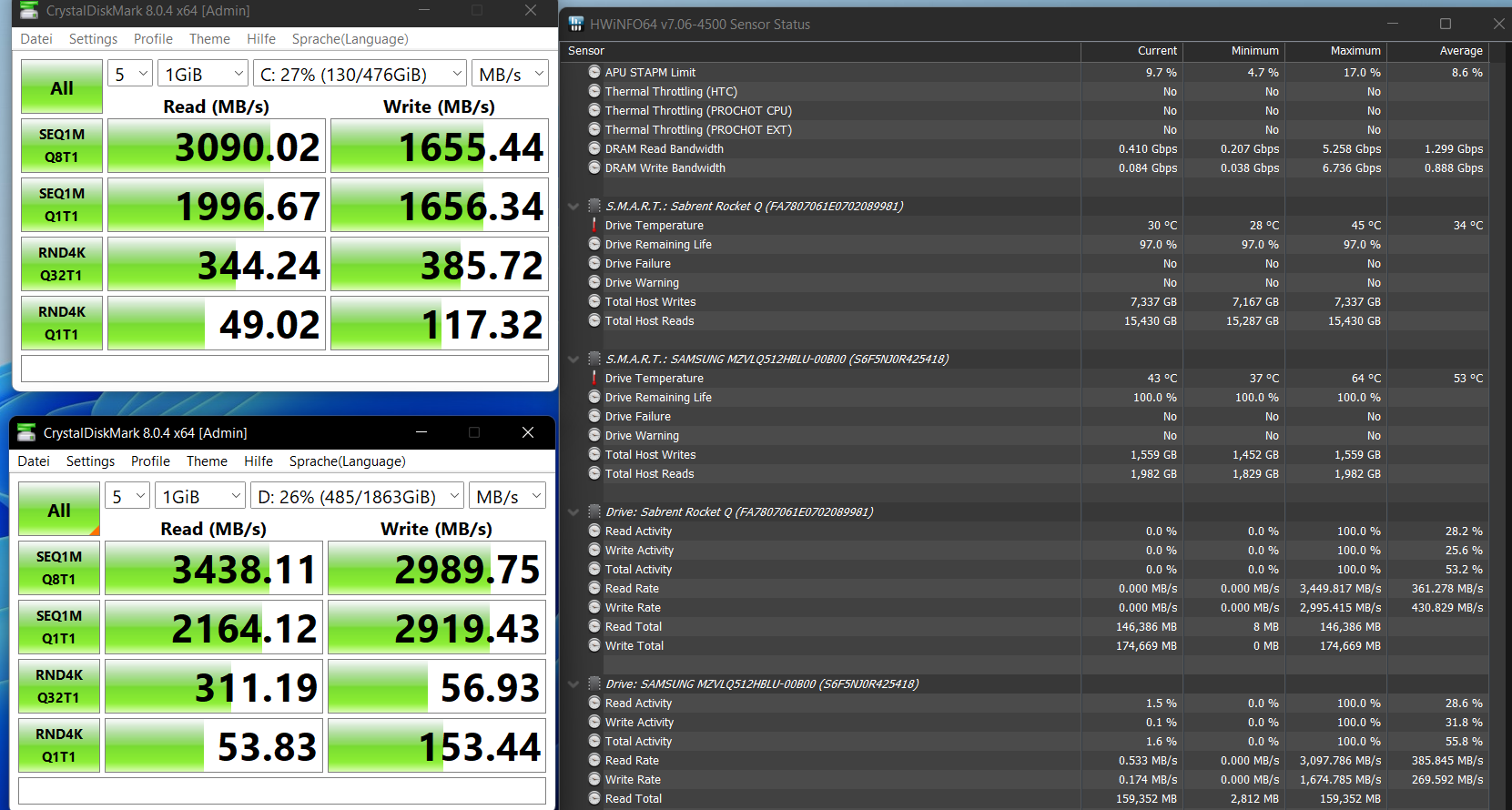Screen dimensions: 1512x810
Task: Click the Sabrent Write Total sensor icon
Action: [594, 645]
